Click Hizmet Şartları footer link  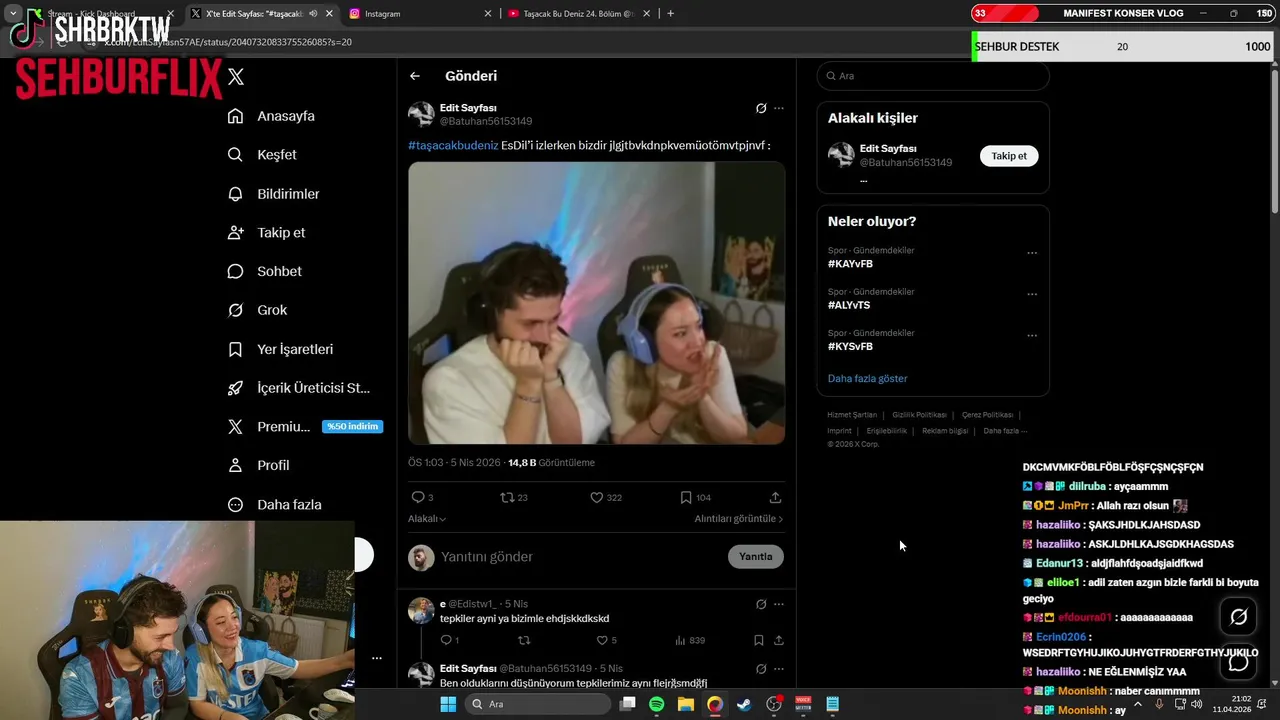tap(852, 415)
